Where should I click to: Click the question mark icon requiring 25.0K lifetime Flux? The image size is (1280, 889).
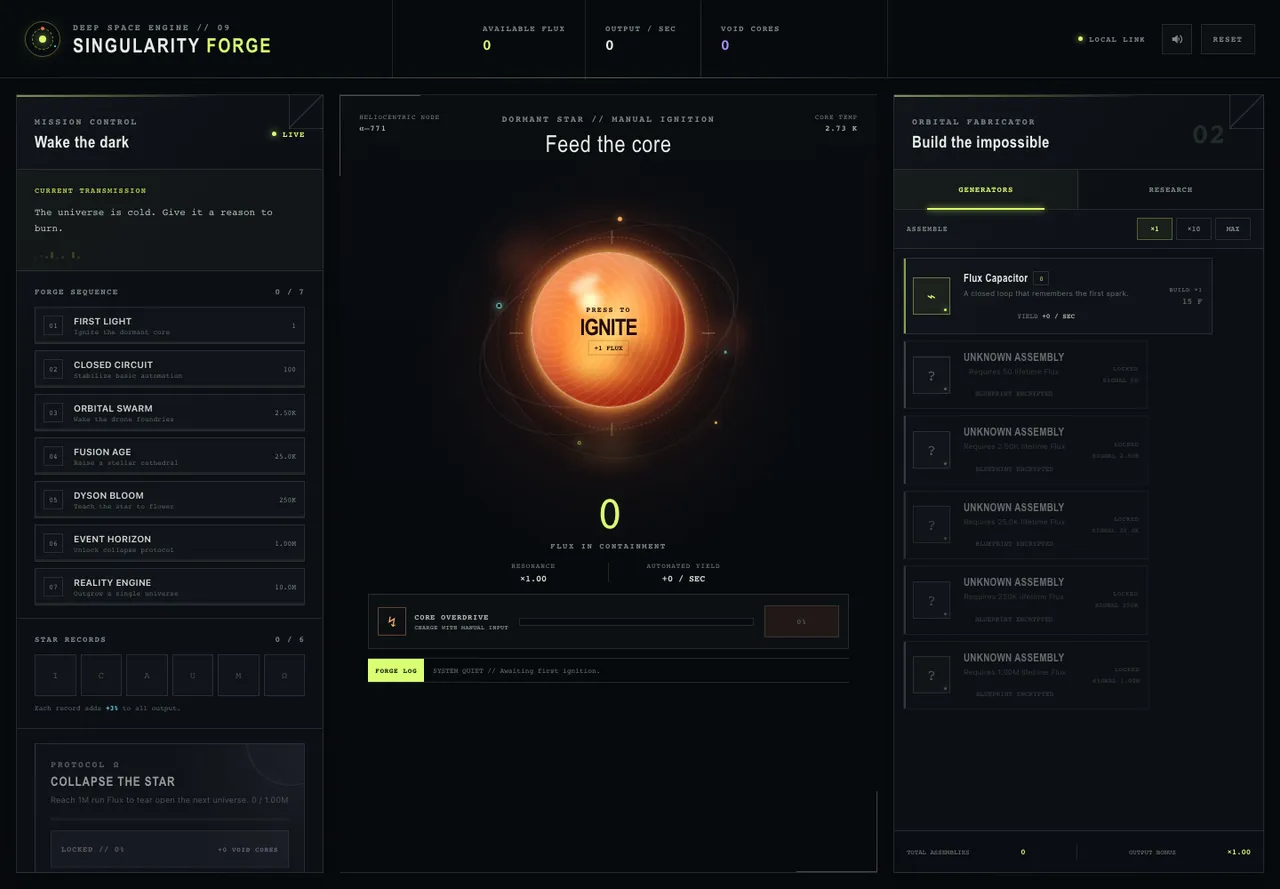point(931,525)
